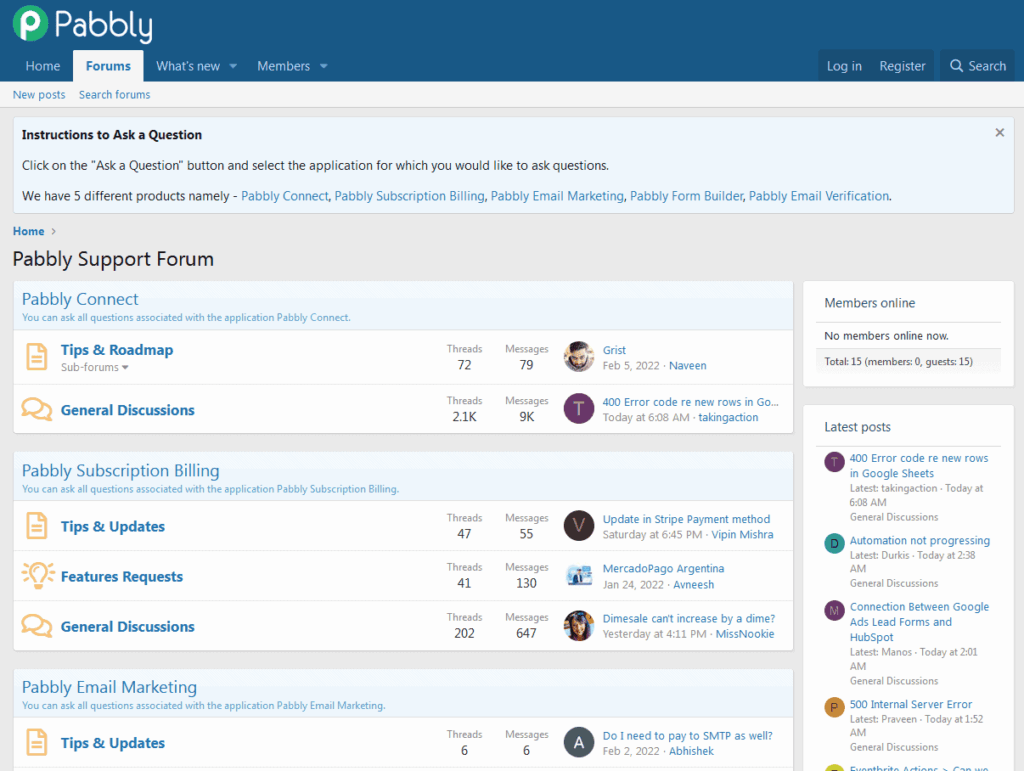Image resolution: width=1024 pixels, height=771 pixels.
Task: Click the orange P avatar in Latest posts
Action: pyautogui.click(x=834, y=708)
